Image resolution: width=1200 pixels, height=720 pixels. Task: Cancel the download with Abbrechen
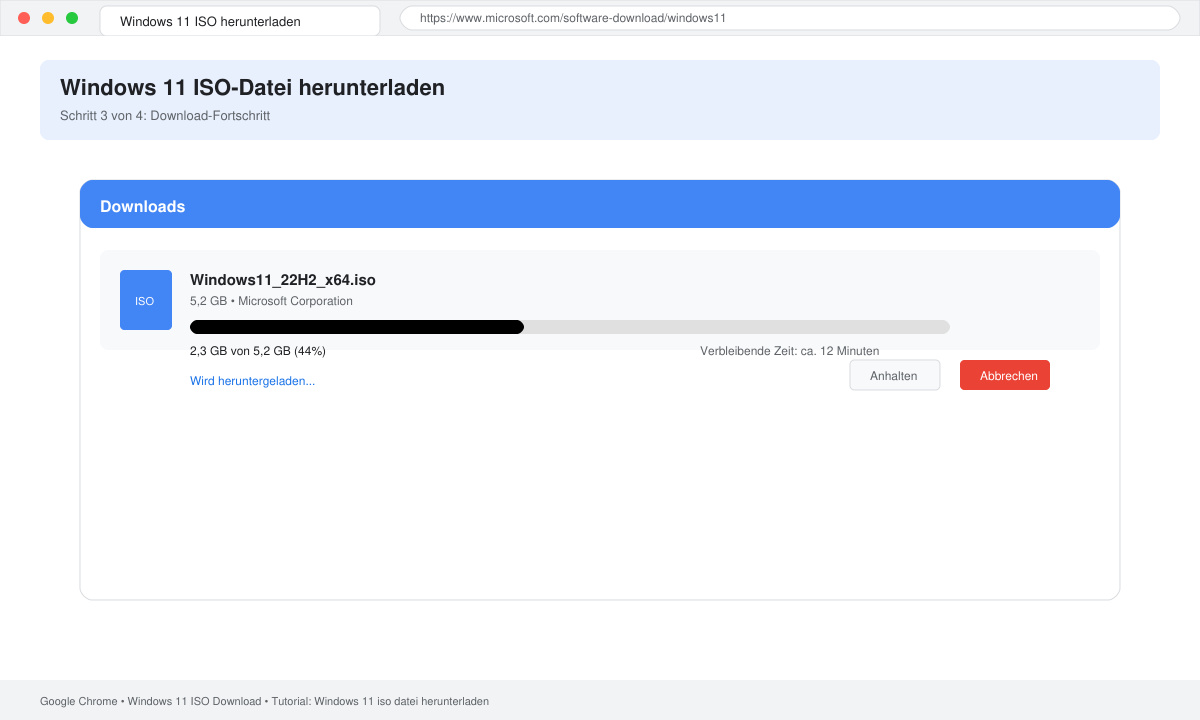click(1005, 375)
